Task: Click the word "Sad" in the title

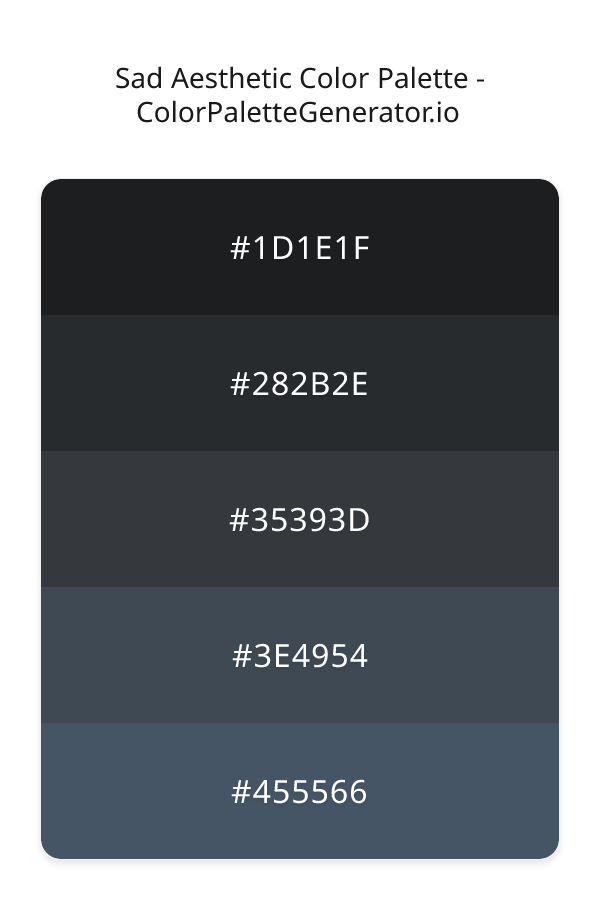Action: (136, 78)
